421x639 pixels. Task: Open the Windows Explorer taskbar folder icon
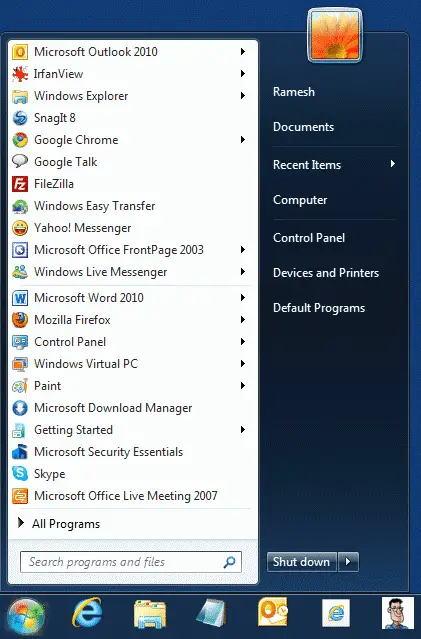[x=150, y=614]
